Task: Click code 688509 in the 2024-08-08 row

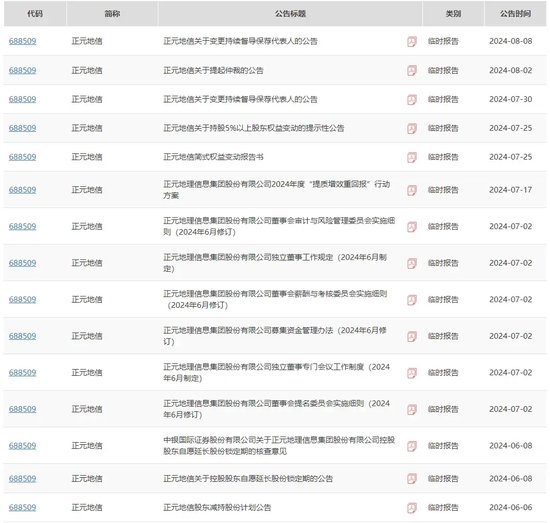Action: click(x=22, y=41)
